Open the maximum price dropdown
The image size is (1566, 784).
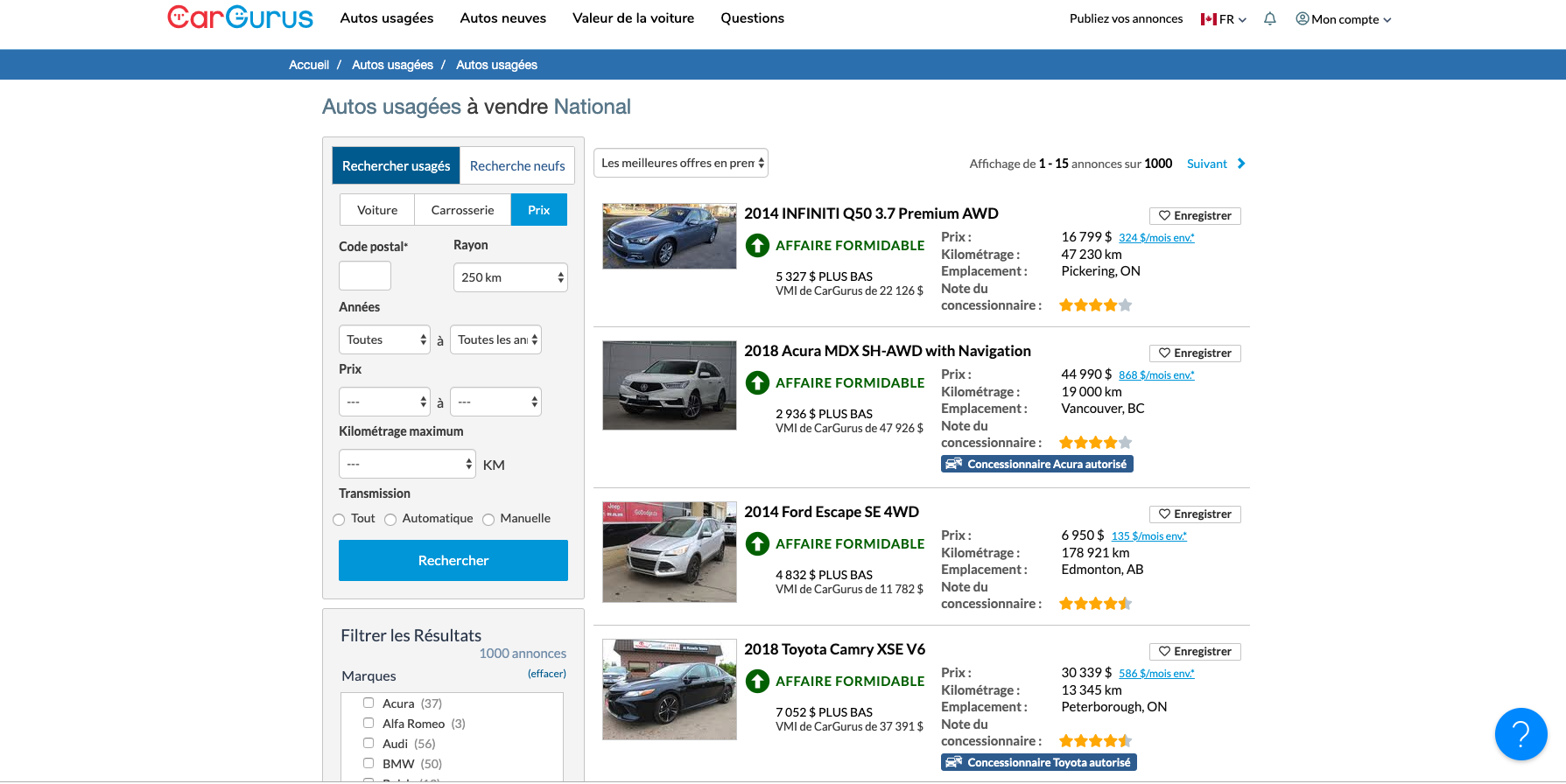pos(495,402)
